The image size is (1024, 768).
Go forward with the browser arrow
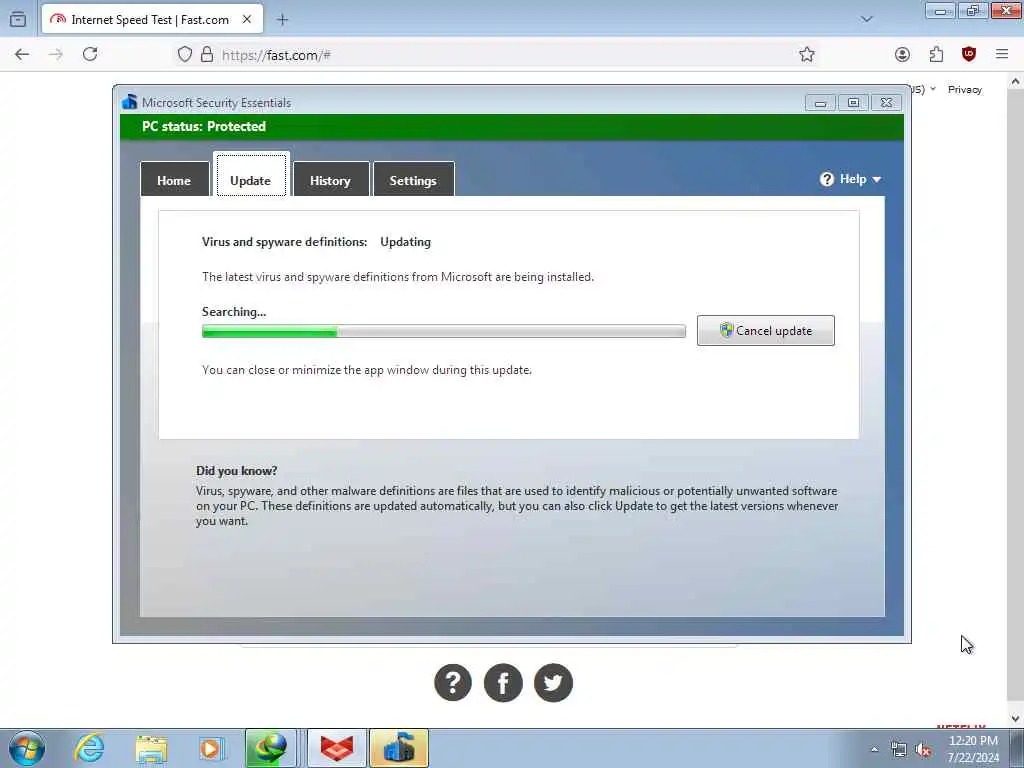pyautogui.click(x=56, y=54)
